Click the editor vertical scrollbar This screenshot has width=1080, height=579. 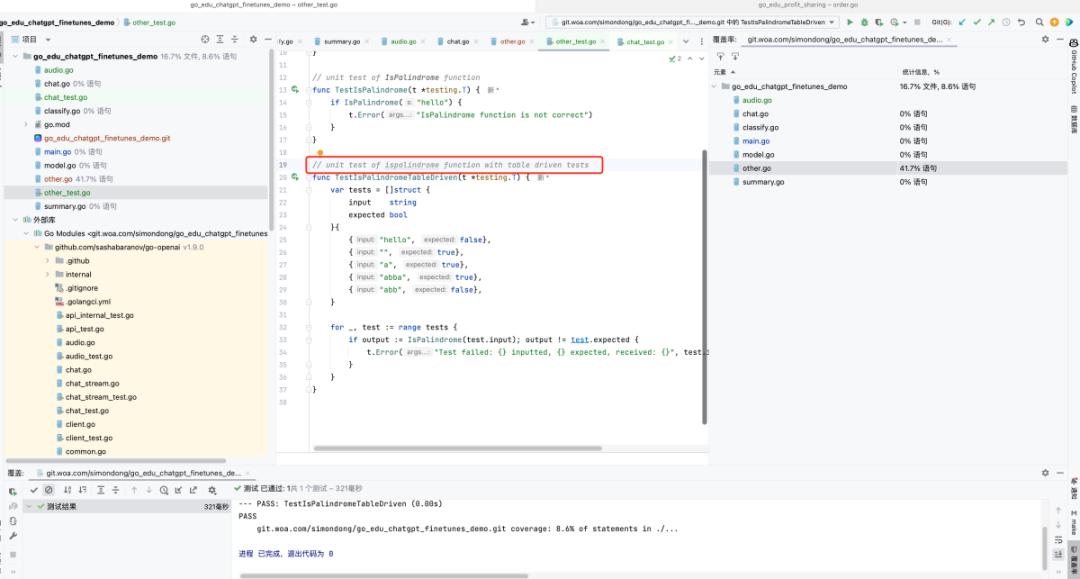click(x=705, y=286)
